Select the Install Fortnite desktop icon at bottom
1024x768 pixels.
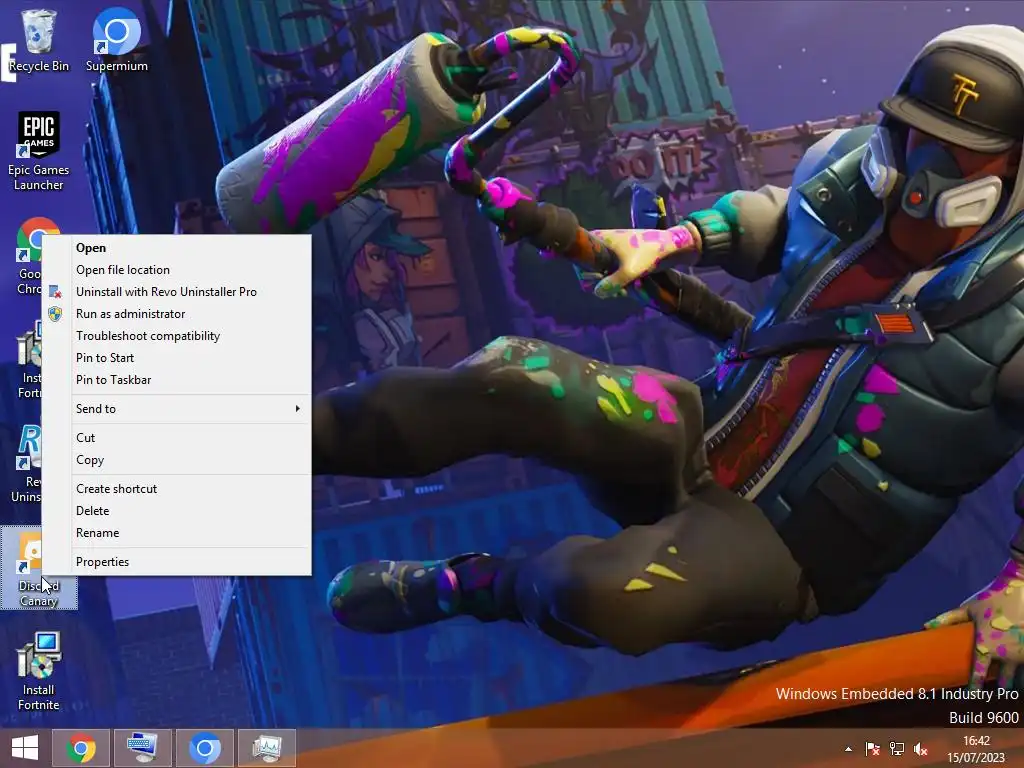pyautogui.click(x=39, y=671)
